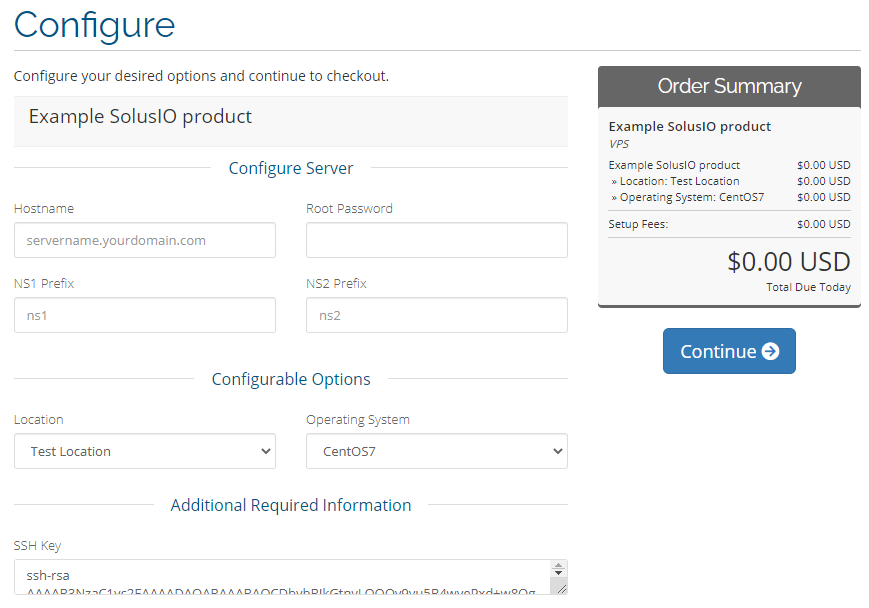Click the Setup Fees line in summary
The image size is (869, 608).
pos(638,224)
